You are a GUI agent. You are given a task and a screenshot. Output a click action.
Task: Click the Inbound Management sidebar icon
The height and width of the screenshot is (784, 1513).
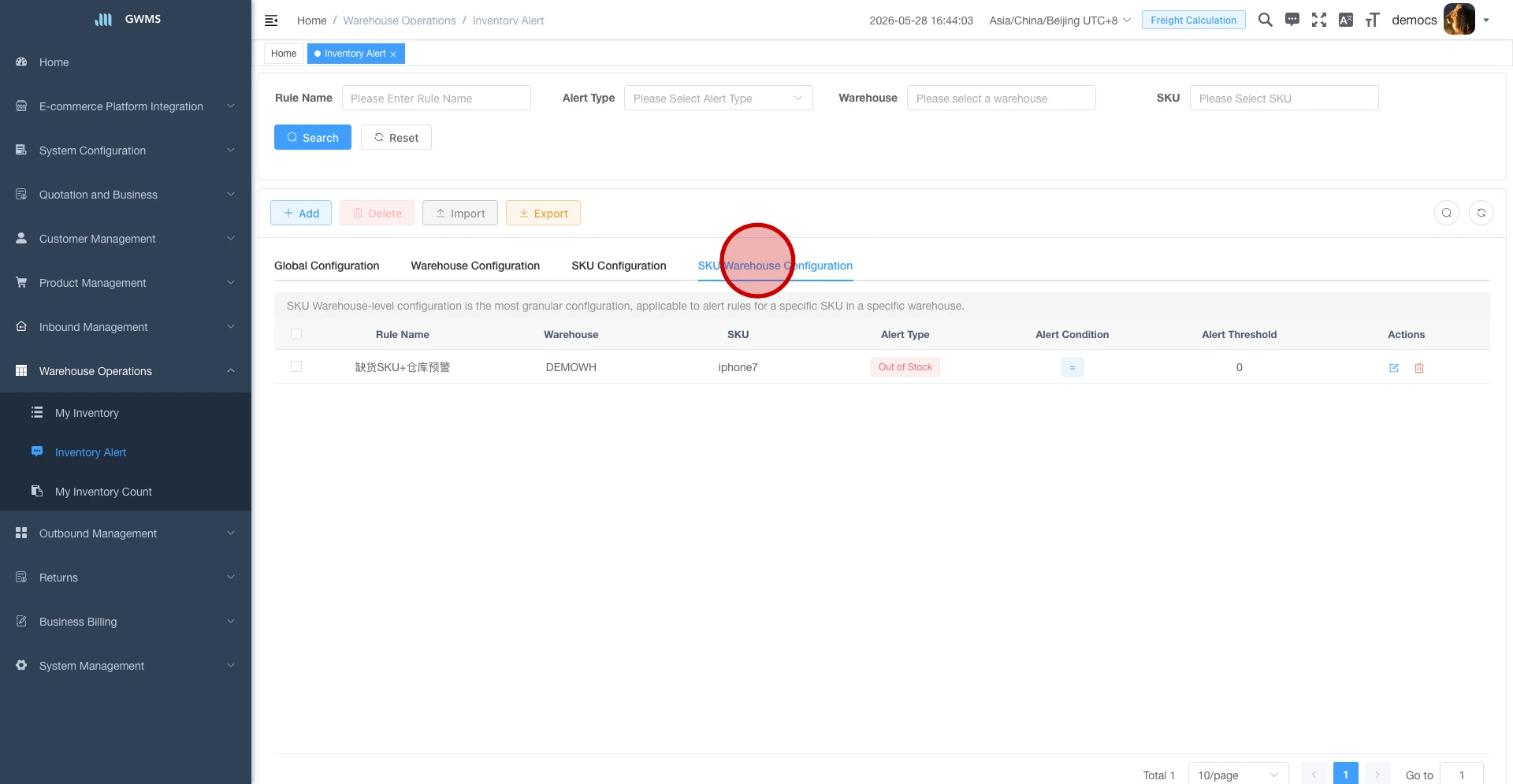(x=21, y=326)
